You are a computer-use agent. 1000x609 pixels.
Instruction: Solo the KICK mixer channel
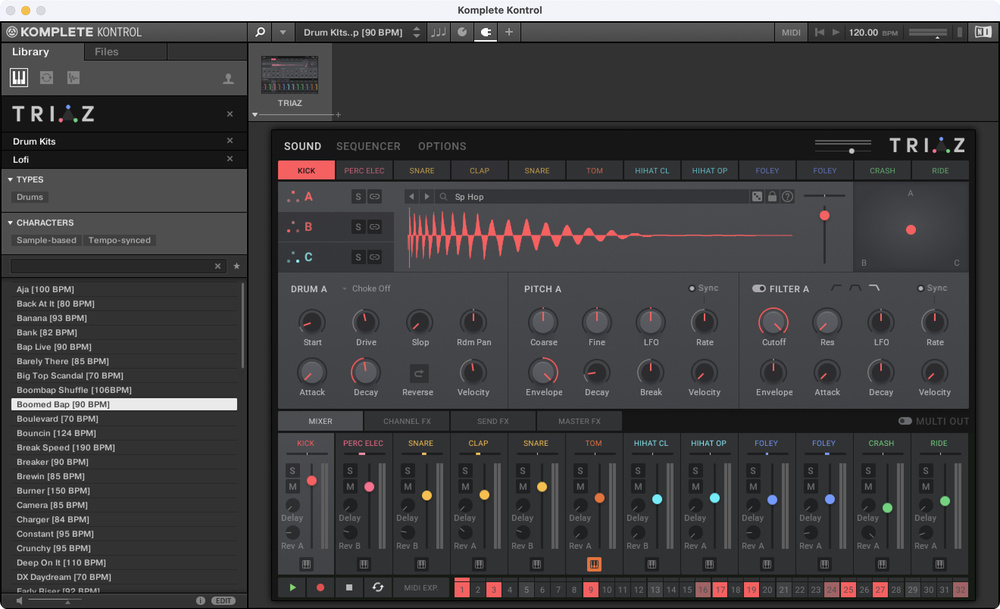292,471
